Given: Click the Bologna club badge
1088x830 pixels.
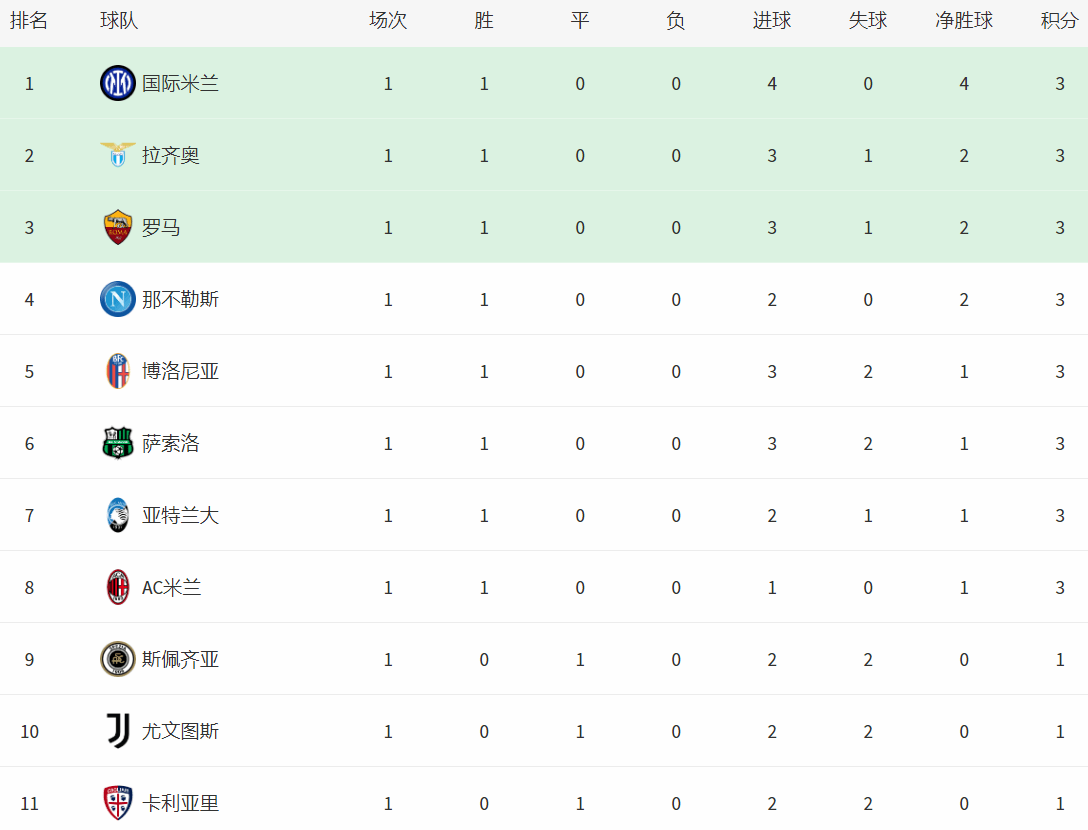Looking at the screenshot, I should pyautogui.click(x=118, y=371).
